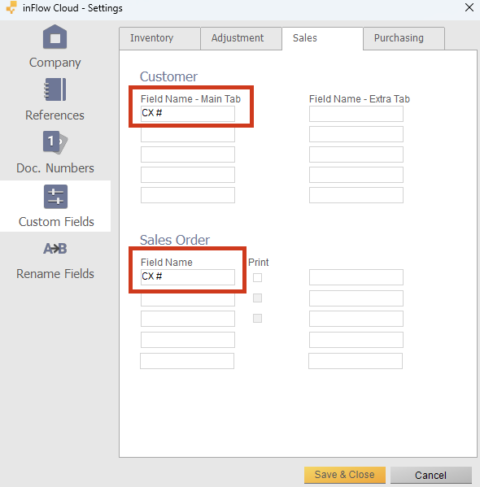Screen dimensions: 480x487
Task: Open the Doc. Numbers icon
Action: (x=55, y=142)
